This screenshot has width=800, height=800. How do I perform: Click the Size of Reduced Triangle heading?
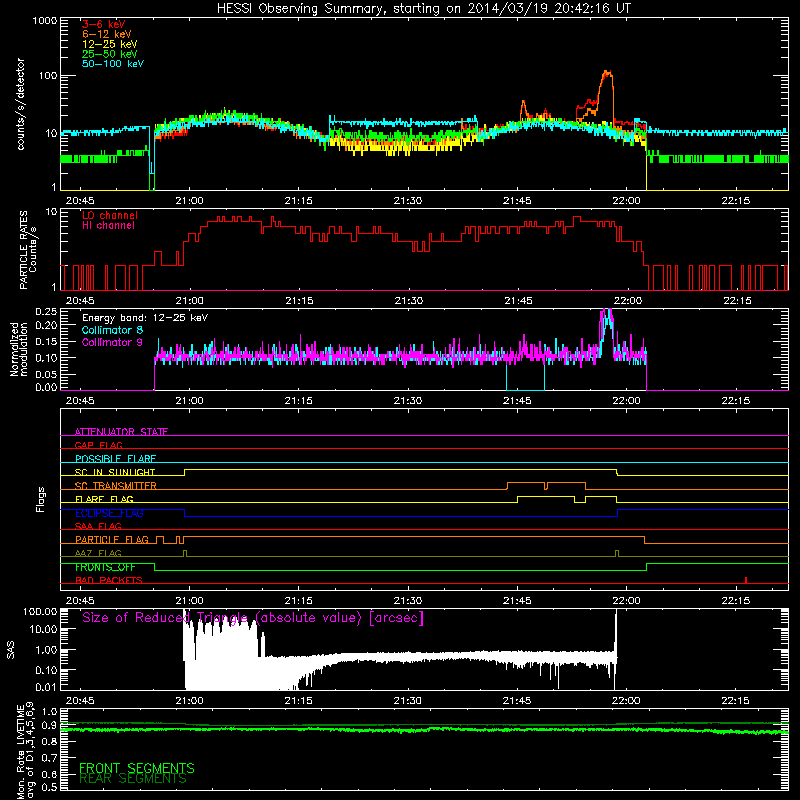coord(253,618)
